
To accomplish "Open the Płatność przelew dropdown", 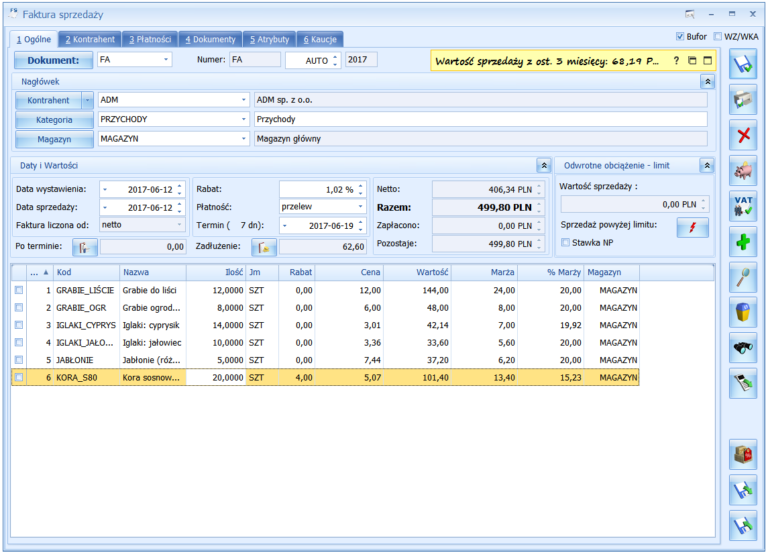I will [360, 207].
